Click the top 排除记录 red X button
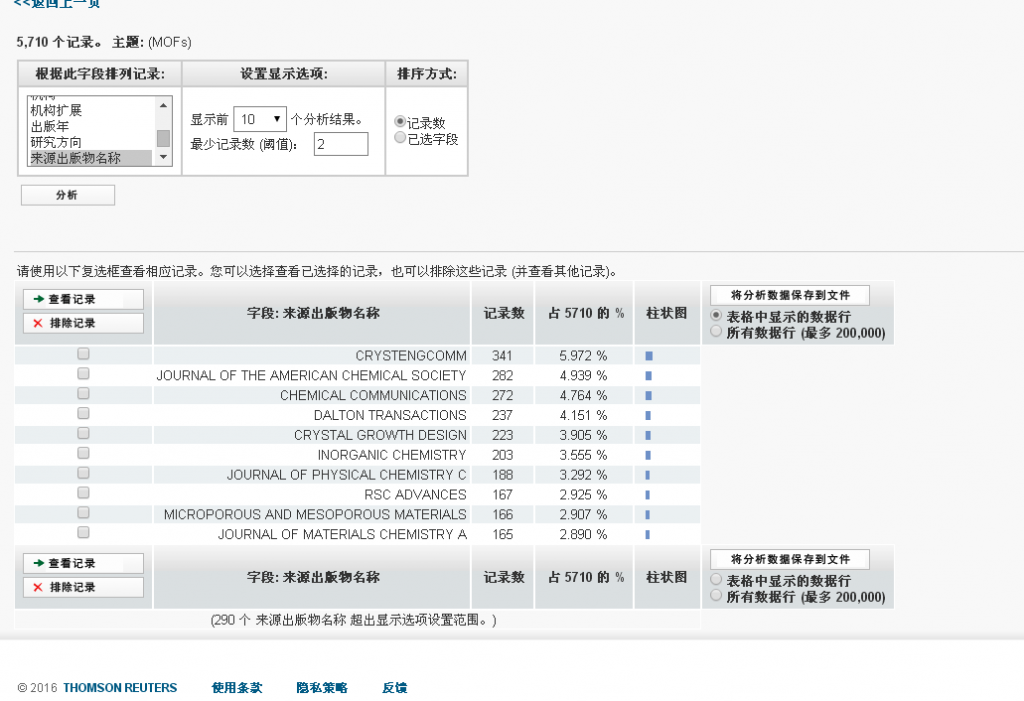The height and width of the screenshot is (701, 1024). pos(83,323)
